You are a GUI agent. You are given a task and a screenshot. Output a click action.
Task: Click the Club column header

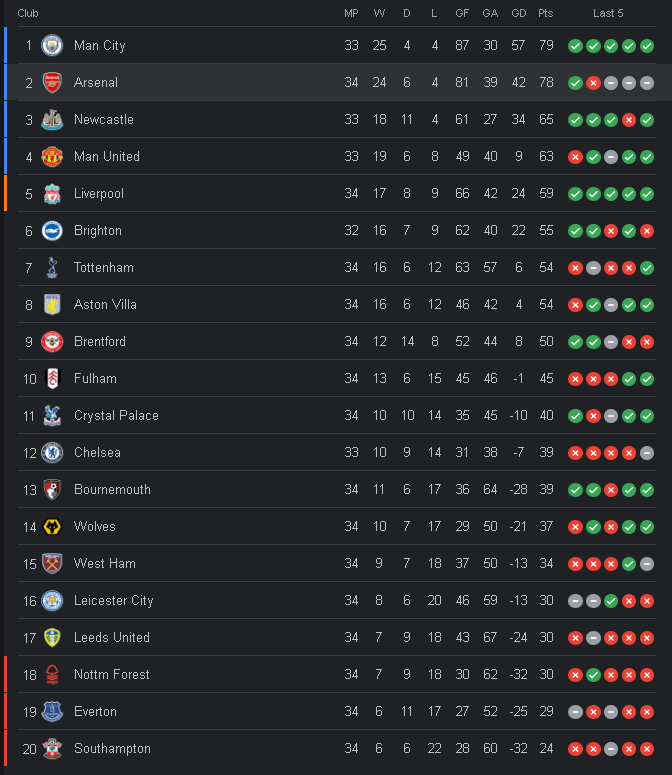pyautogui.click(x=28, y=13)
